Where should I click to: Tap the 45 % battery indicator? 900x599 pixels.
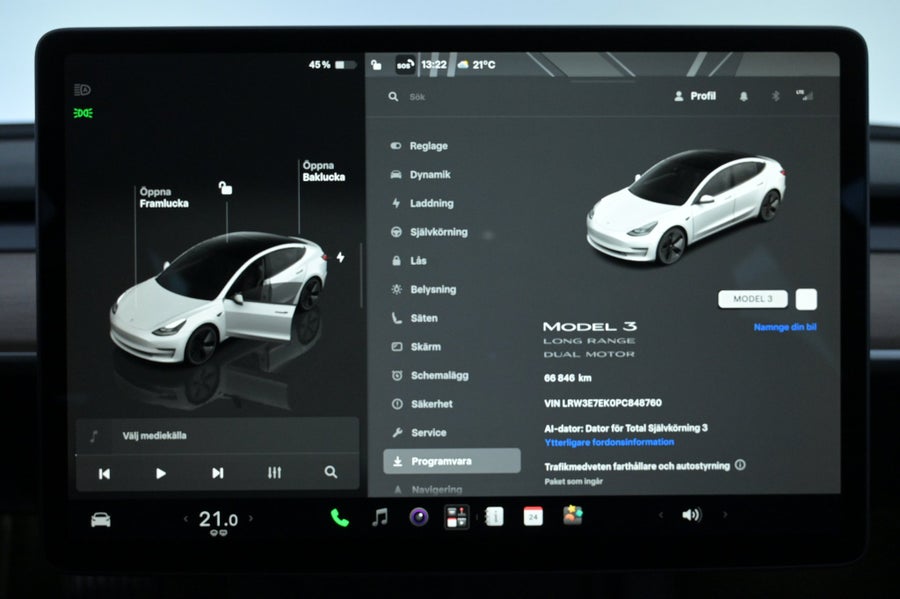point(332,65)
